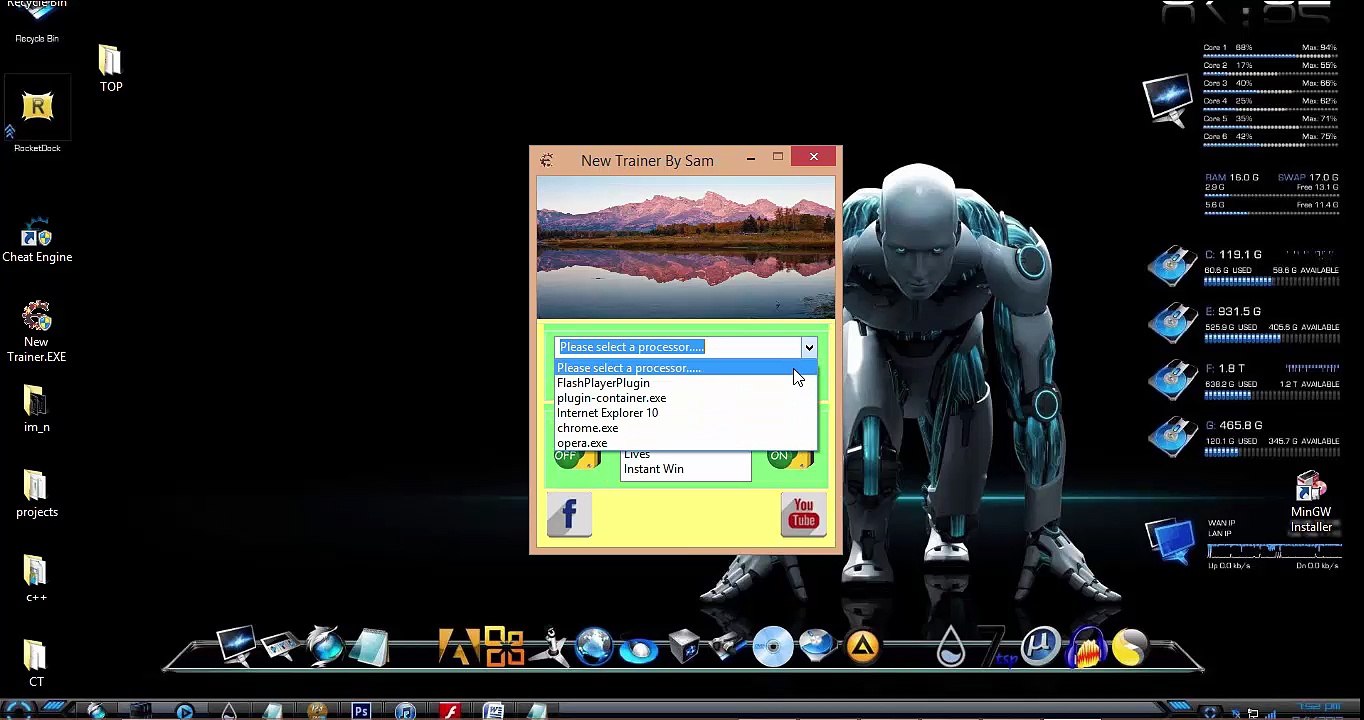The height and width of the screenshot is (720, 1364).
Task: Click the E: drive usage bar
Action: click(1272, 338)
